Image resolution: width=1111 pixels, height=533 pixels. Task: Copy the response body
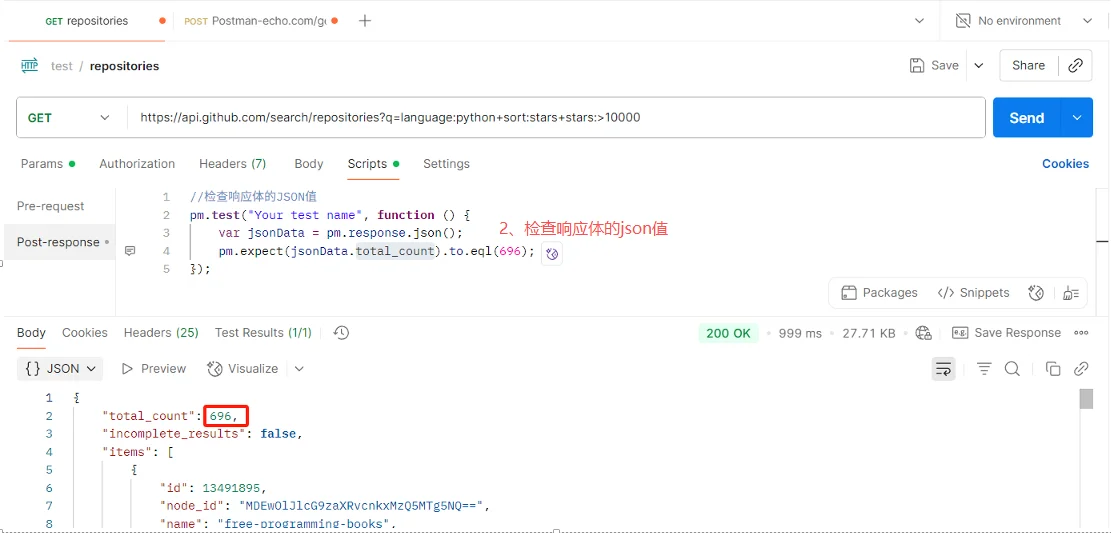(1053, 369)
